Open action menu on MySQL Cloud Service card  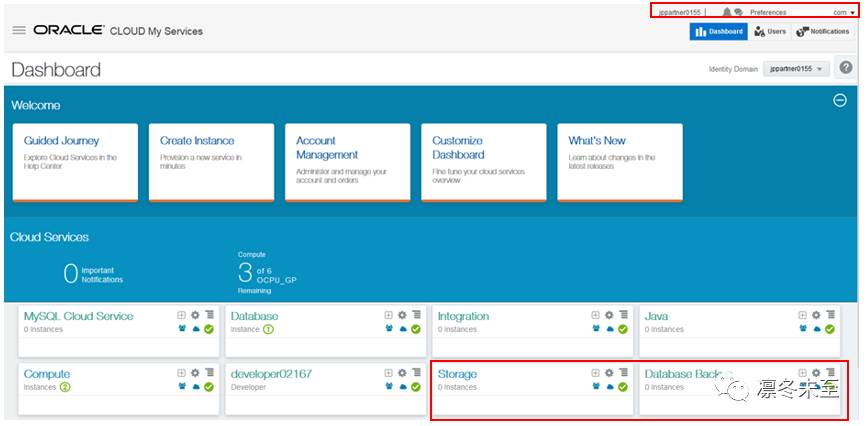(x=209, y=315)
